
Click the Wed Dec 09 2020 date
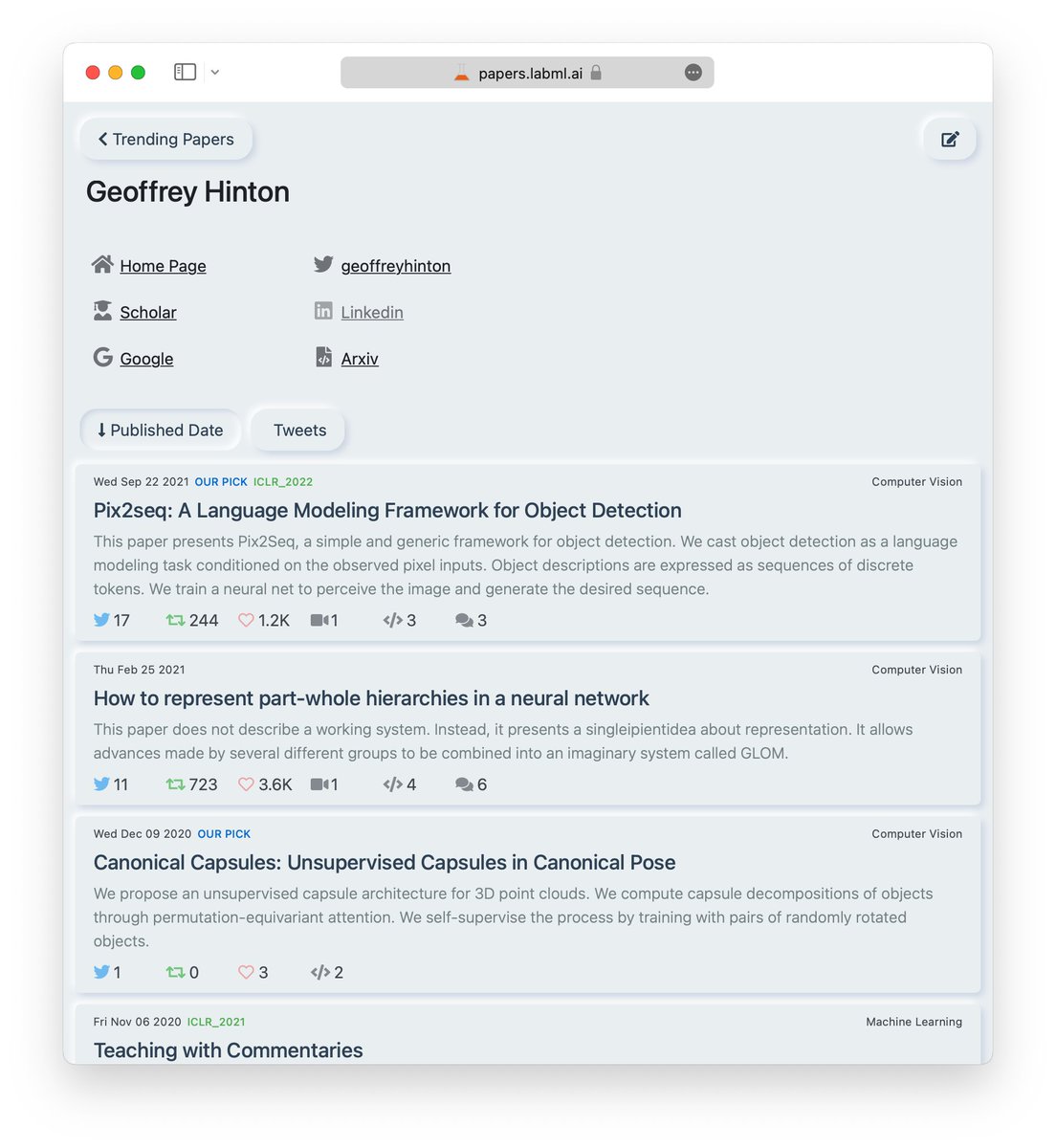click(x=143, y=834)
